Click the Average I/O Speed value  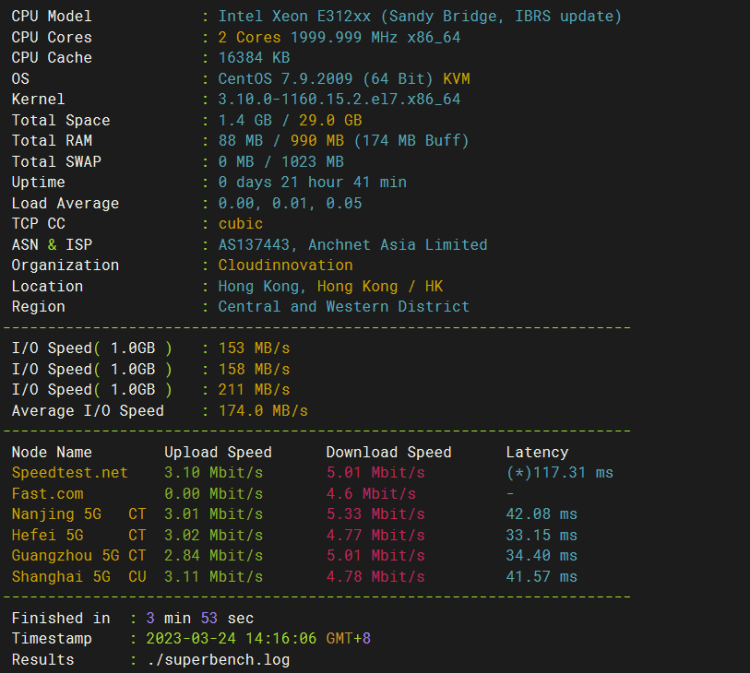coord(263,411)
